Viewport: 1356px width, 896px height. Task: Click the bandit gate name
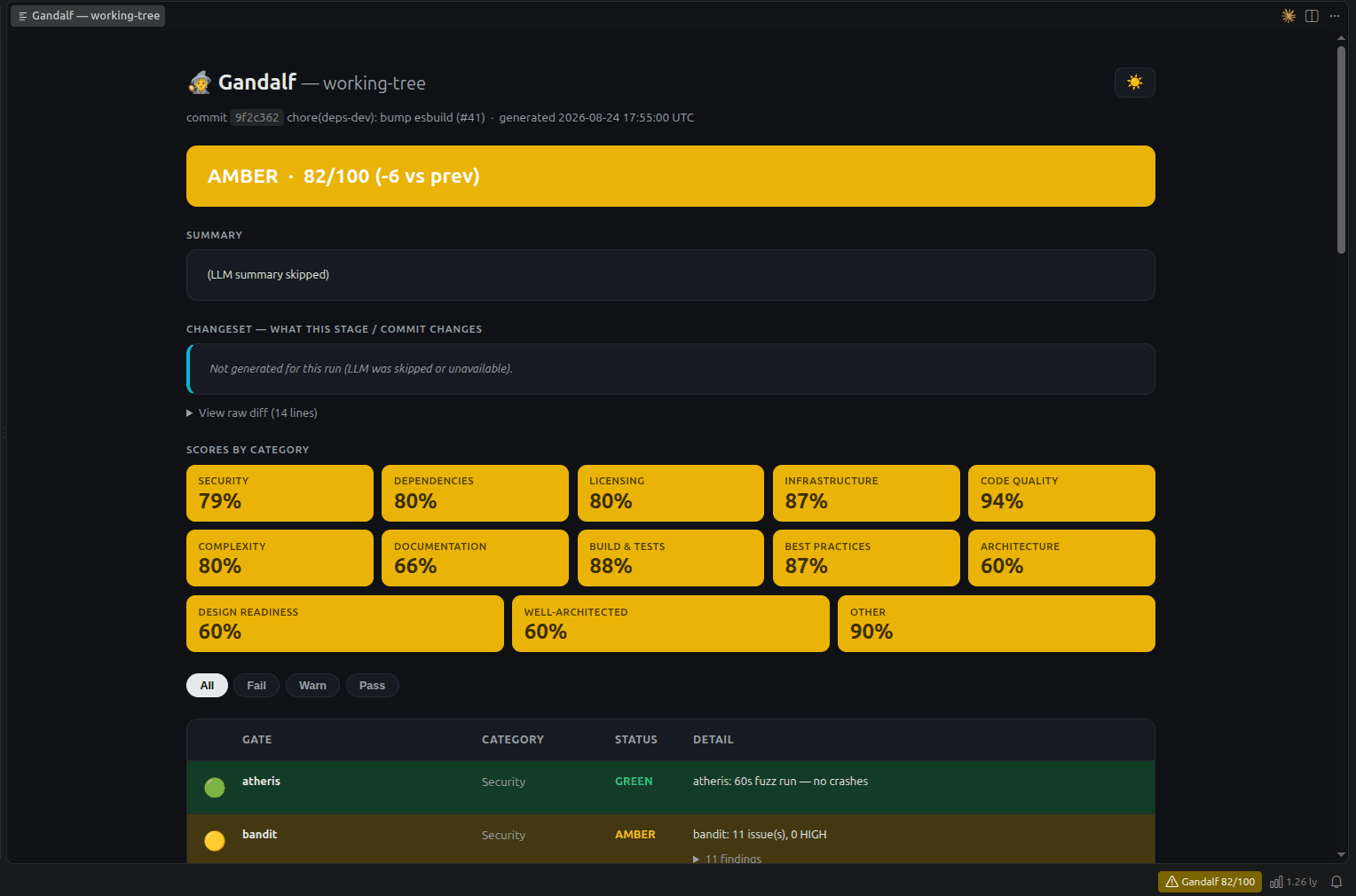point(260,835)
